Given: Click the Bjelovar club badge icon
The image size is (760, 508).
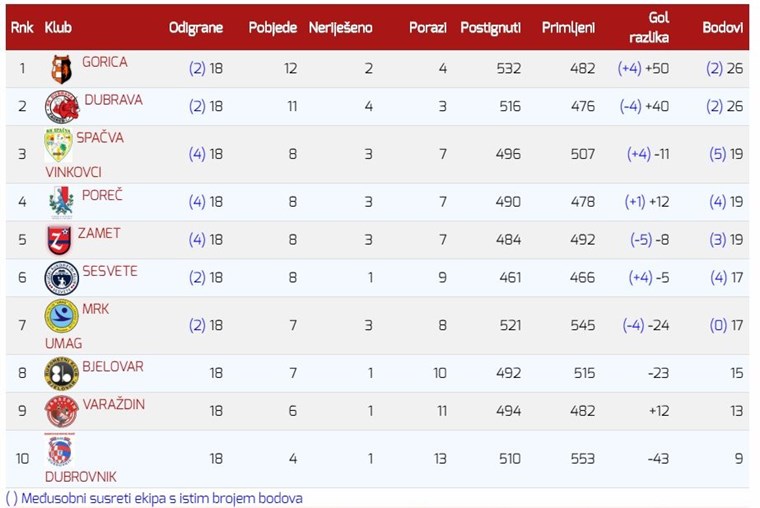Looking at the screenshot, I should [x=61, y=374].
